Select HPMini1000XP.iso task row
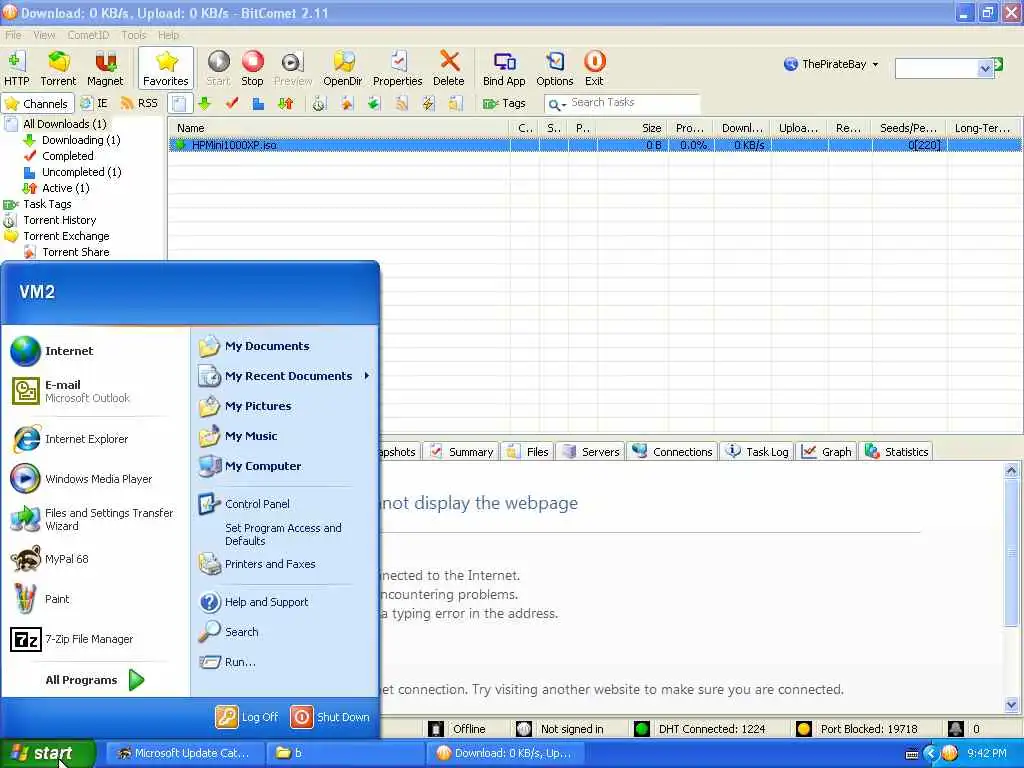Screen dimensions: 1024x768 click(x=594, y=145)
